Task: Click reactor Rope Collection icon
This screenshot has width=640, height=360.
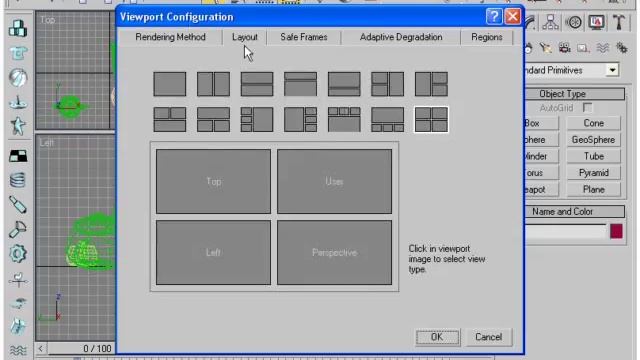Action: pyautogui.click(x=18, y=102)
